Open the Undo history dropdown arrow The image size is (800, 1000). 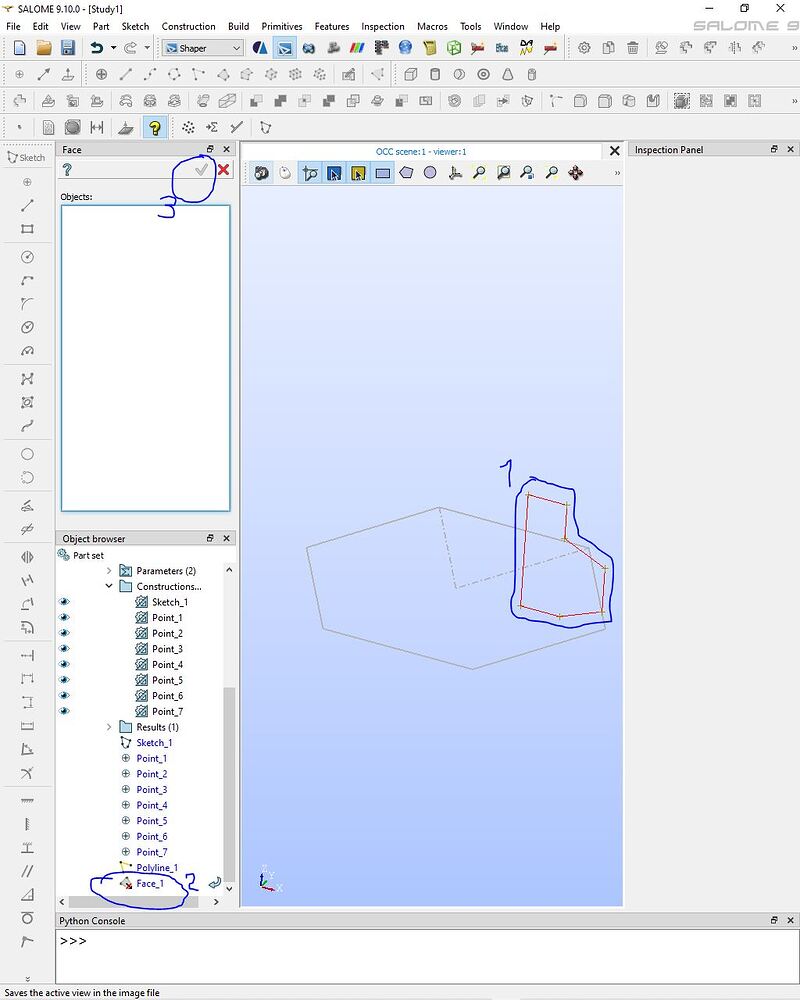[x=114, y=48]
